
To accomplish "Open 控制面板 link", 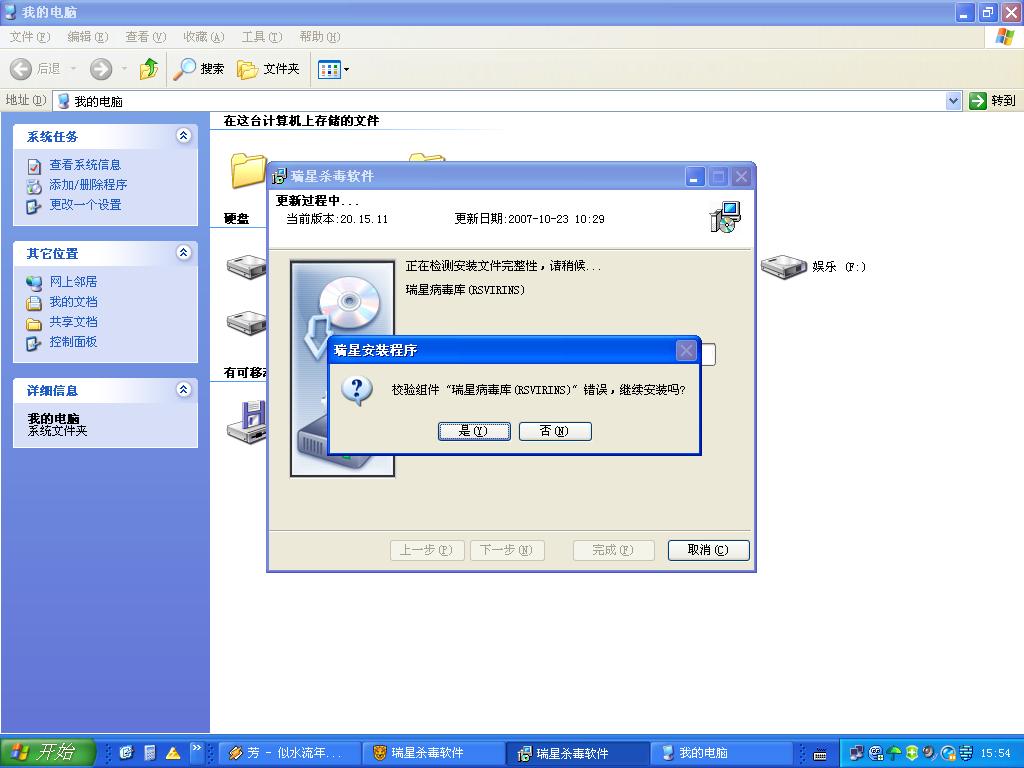I will (x=73, y=342).
